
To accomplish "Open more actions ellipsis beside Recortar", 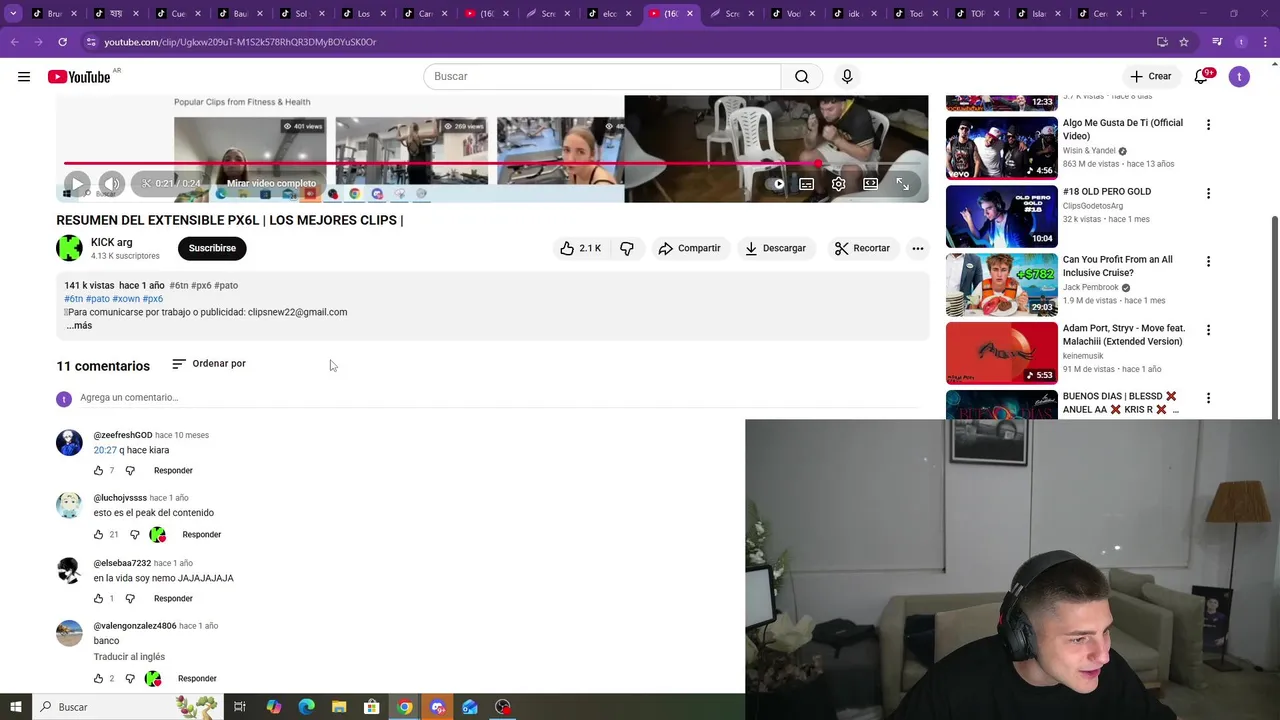I will click(918, 248).
